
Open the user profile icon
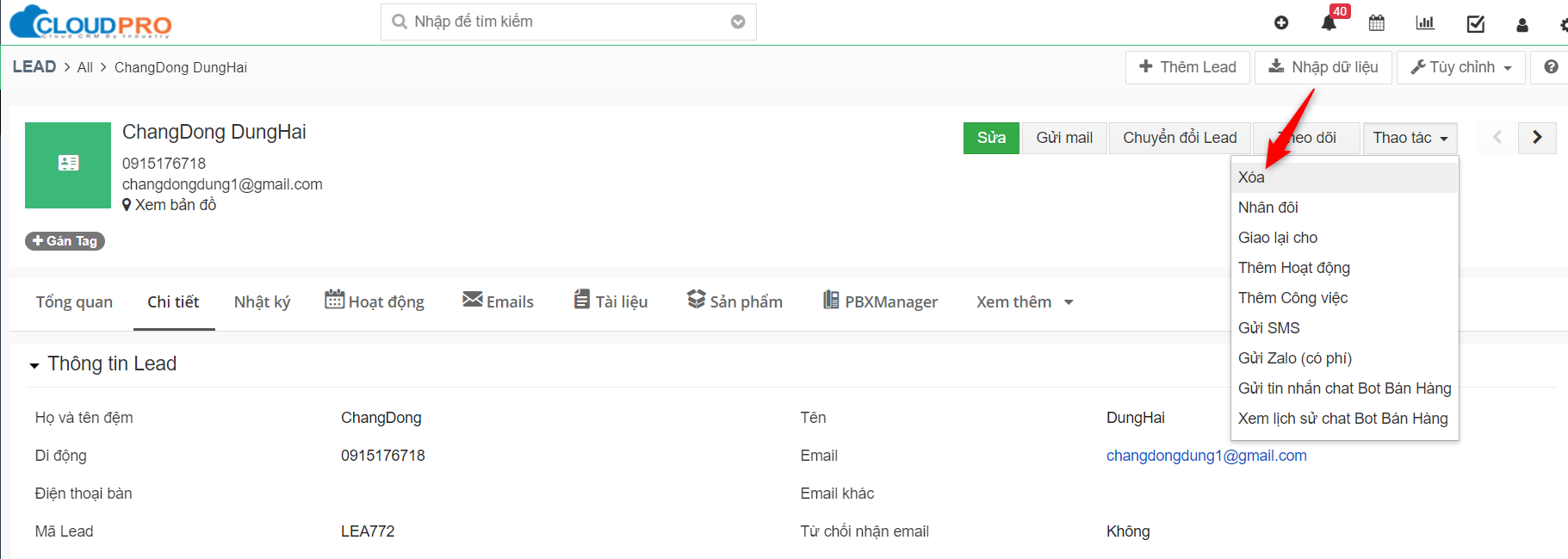tap(1522, 24)
